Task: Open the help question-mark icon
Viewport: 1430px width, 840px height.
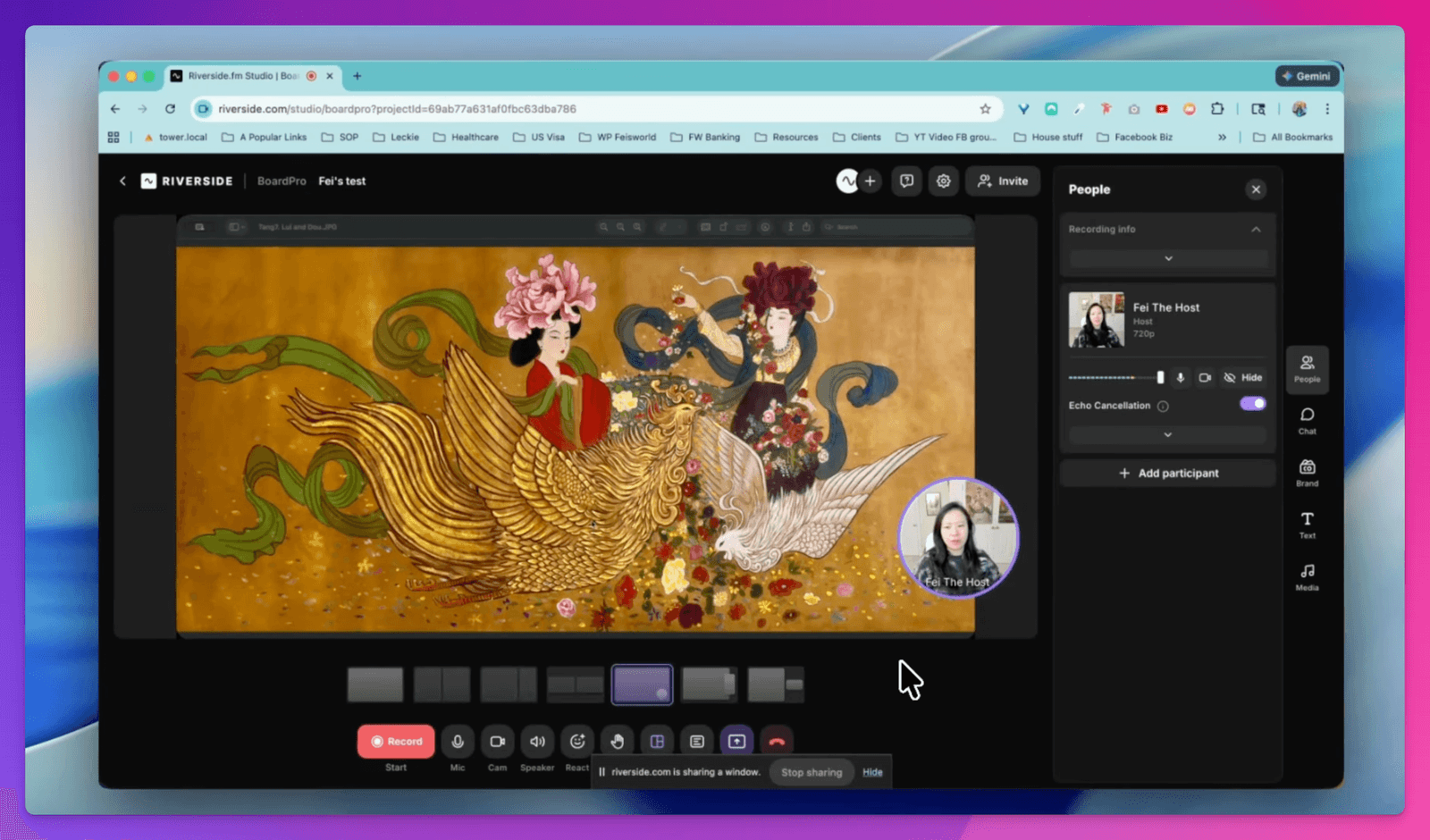Action: [x=906, y=181]
